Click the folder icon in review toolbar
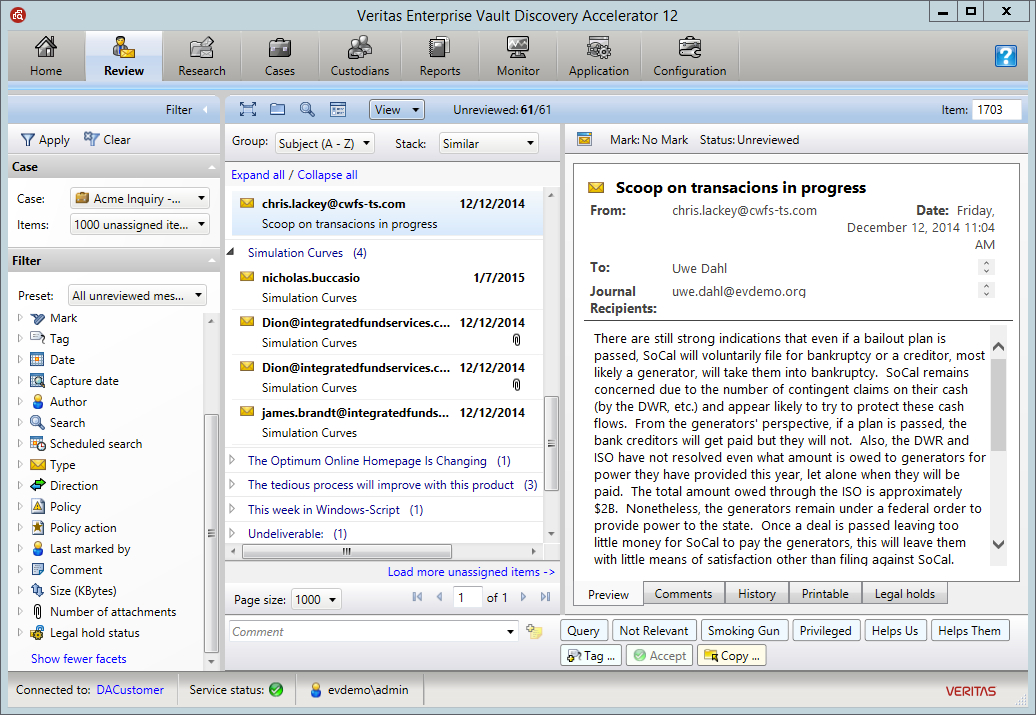Screen dimensions: 1036x715 point(278,110)
